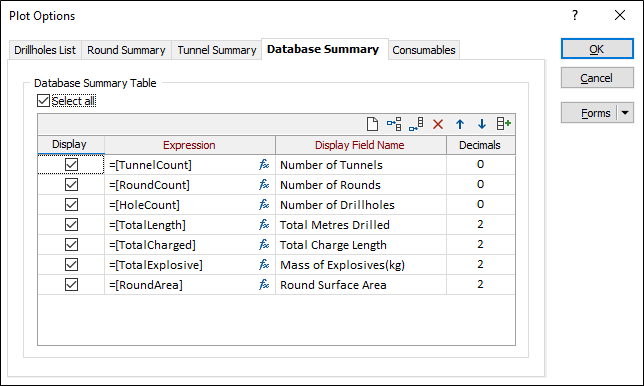Switch to the Consumables tab
This screenshot has height=386, width=644.
pos(424,50)
